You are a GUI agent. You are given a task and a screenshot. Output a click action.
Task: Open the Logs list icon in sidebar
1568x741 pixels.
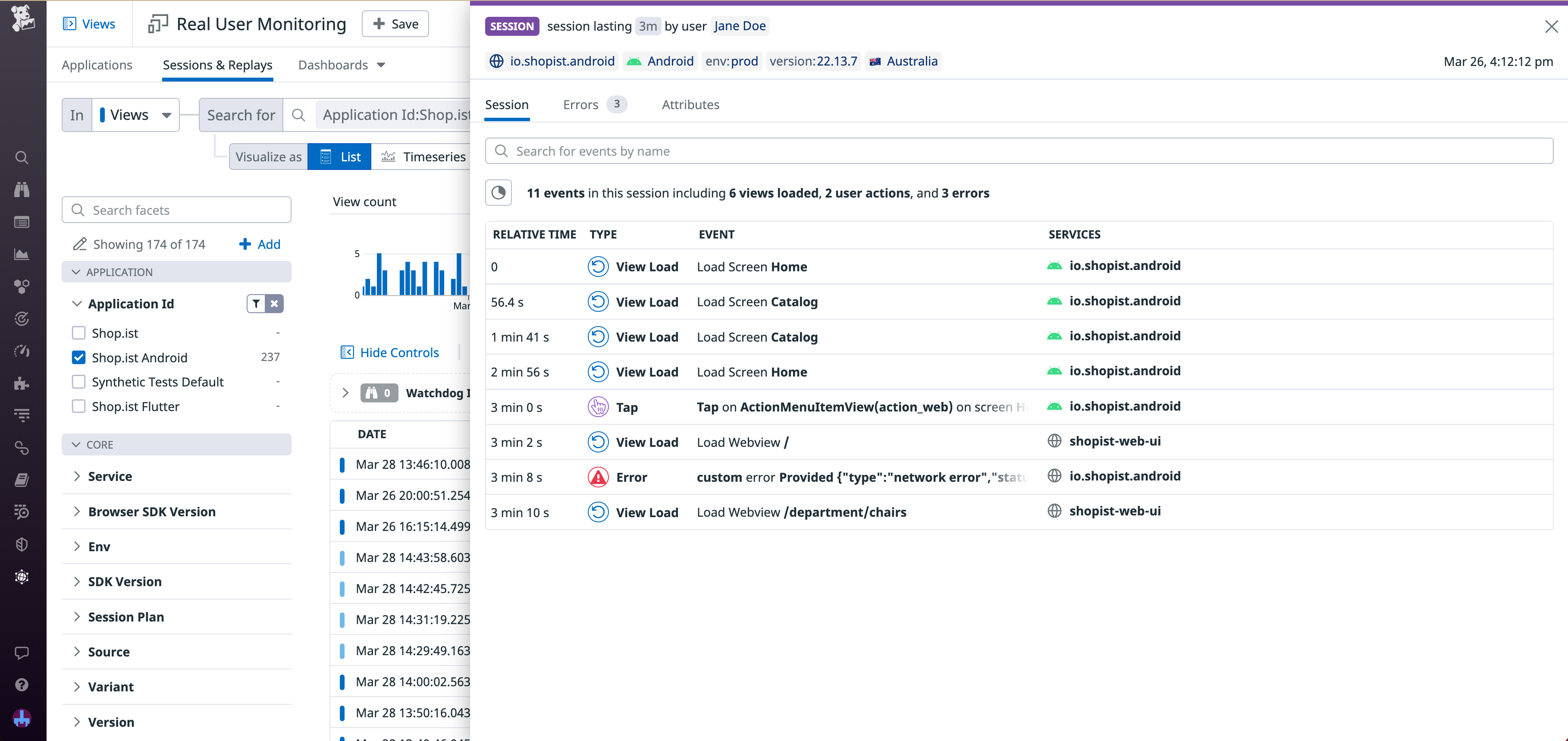(21, 222)
